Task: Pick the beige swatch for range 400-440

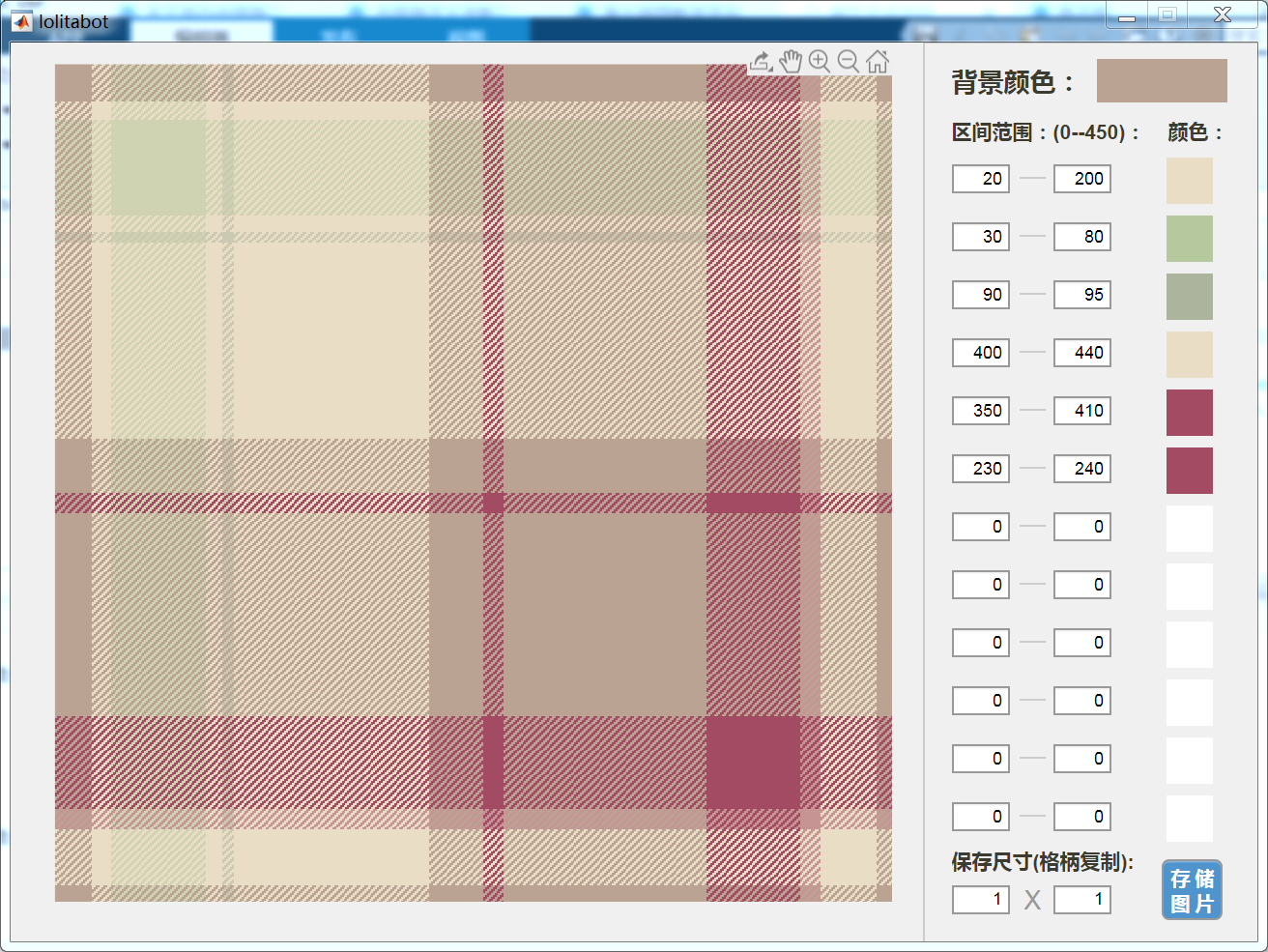Action: click(x=1189, y=355)
